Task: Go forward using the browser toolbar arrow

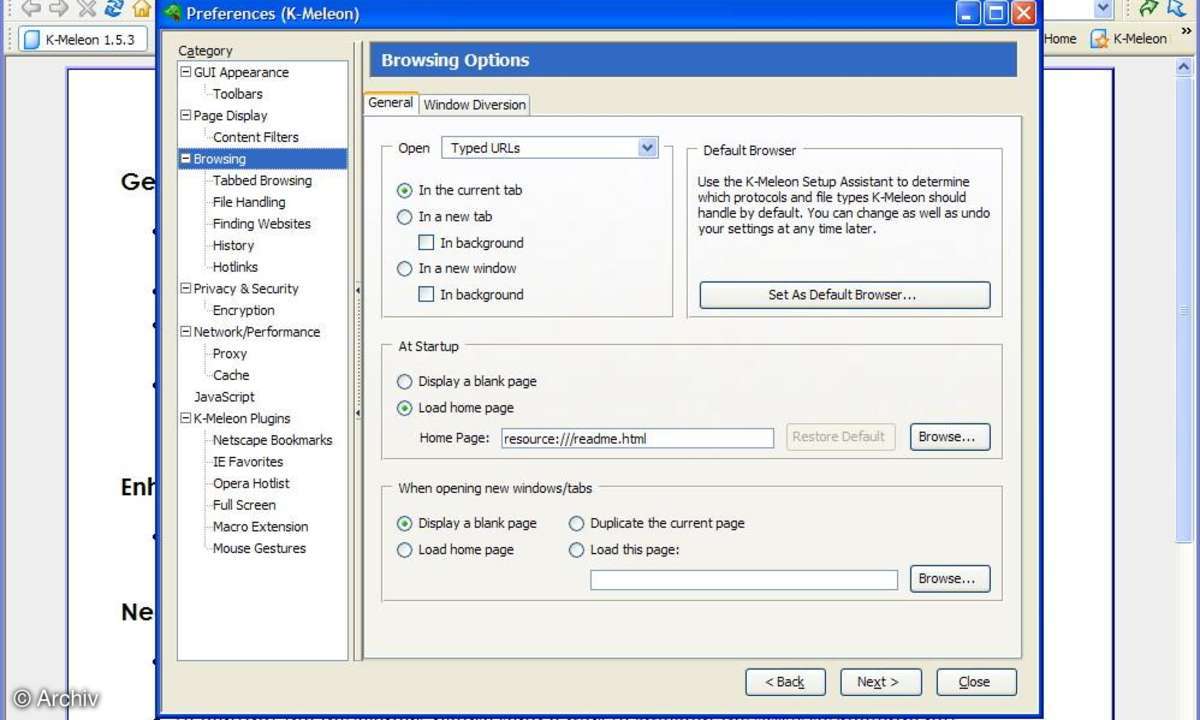Action: pos(59,9)
